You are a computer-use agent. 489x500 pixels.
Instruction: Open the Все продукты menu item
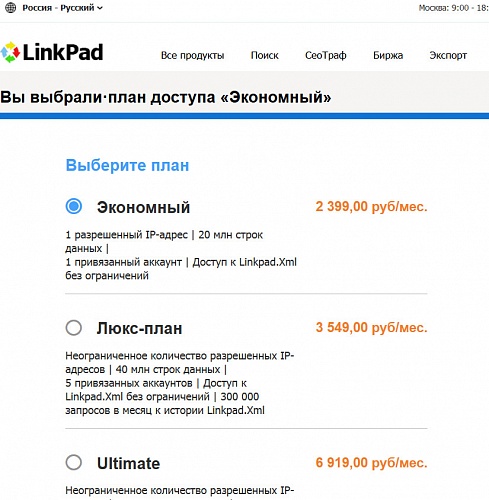(192, 55)
